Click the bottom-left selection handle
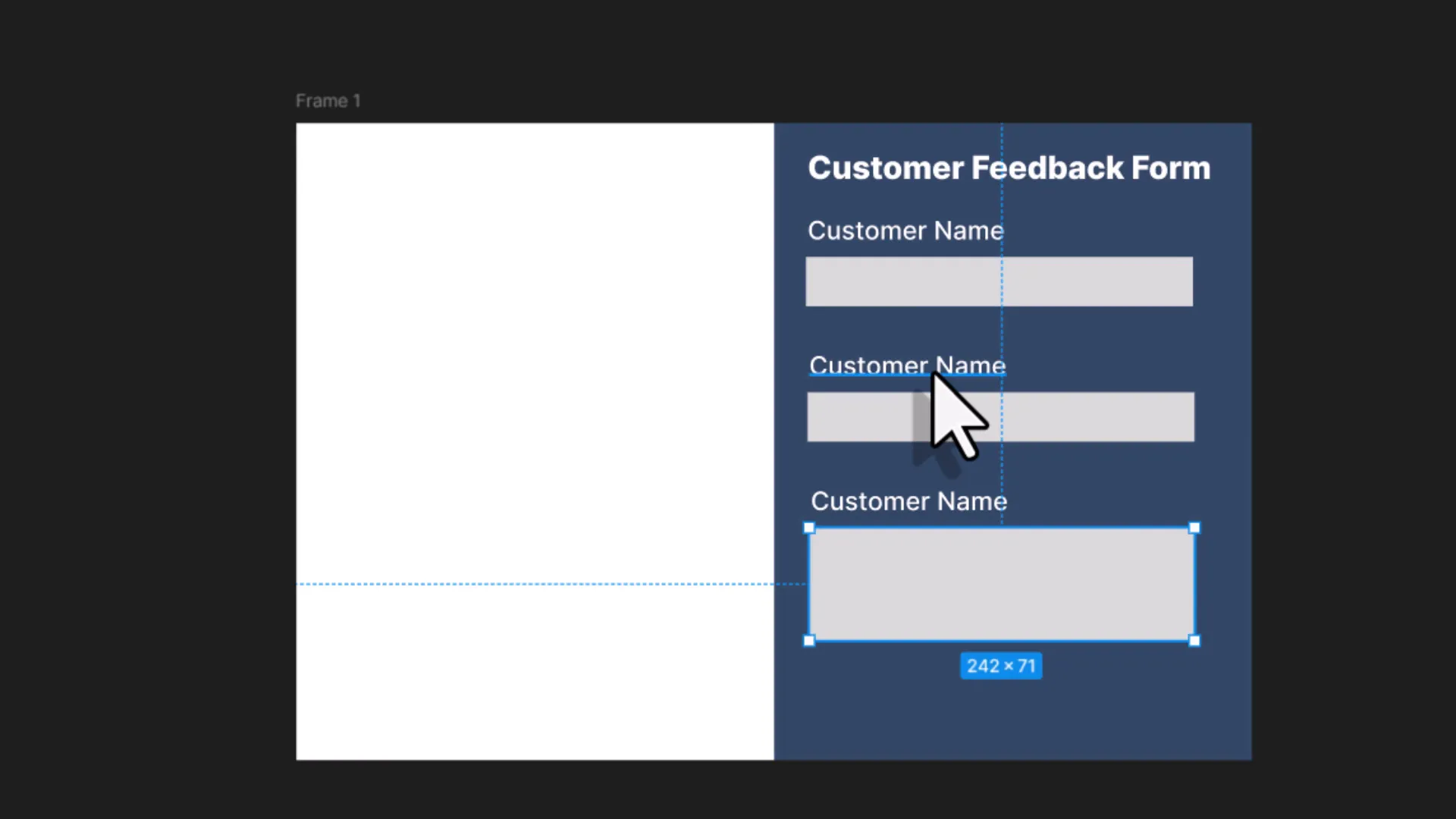 [809, 641]
